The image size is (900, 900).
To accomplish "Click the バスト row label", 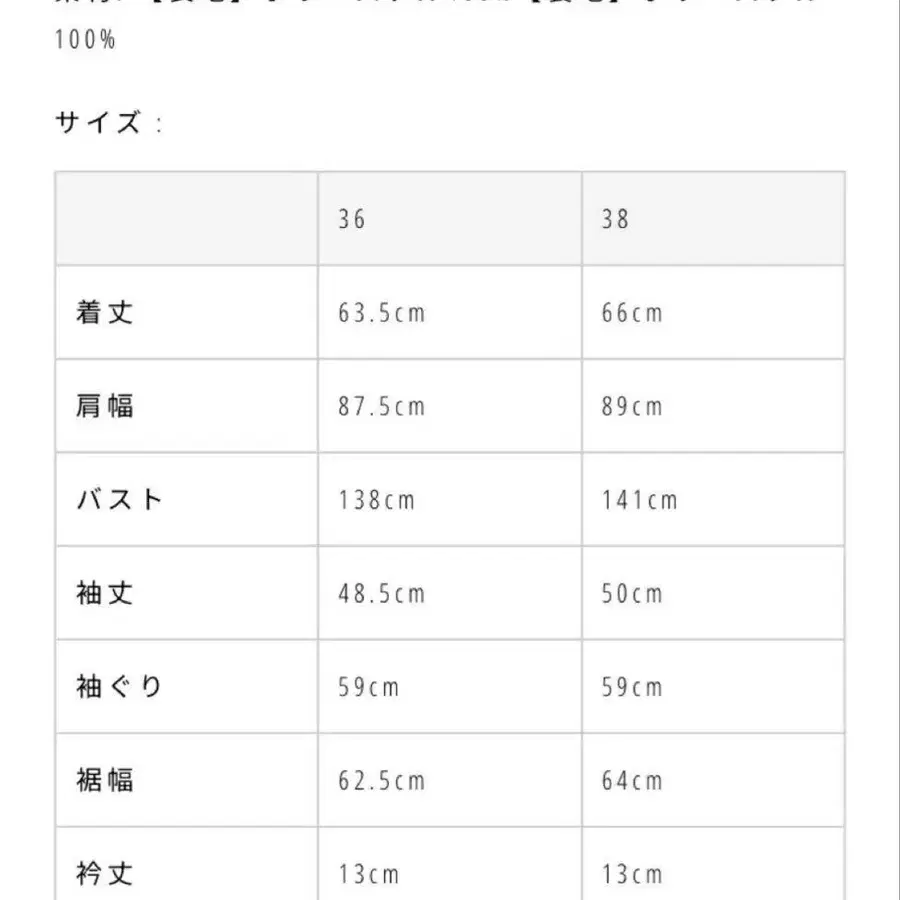I will point(119,500).
